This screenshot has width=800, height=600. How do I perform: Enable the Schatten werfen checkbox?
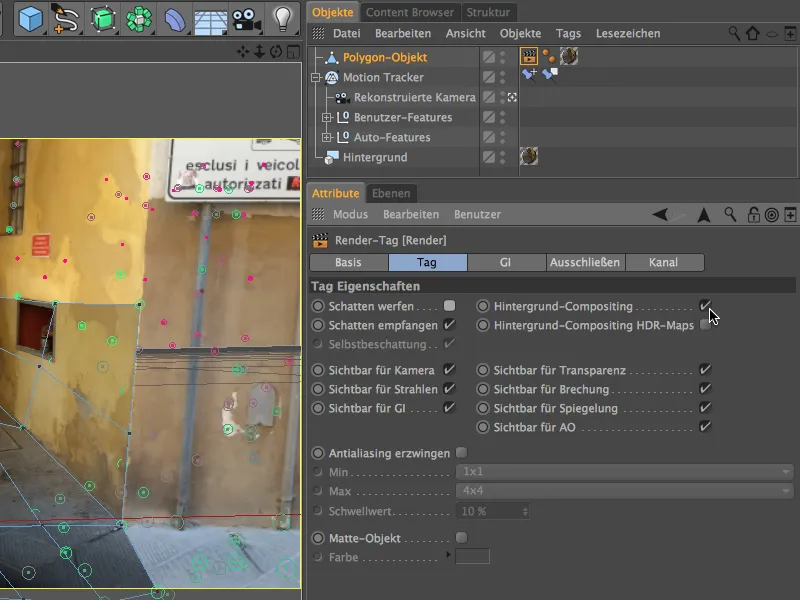click(x=449, y=306)
